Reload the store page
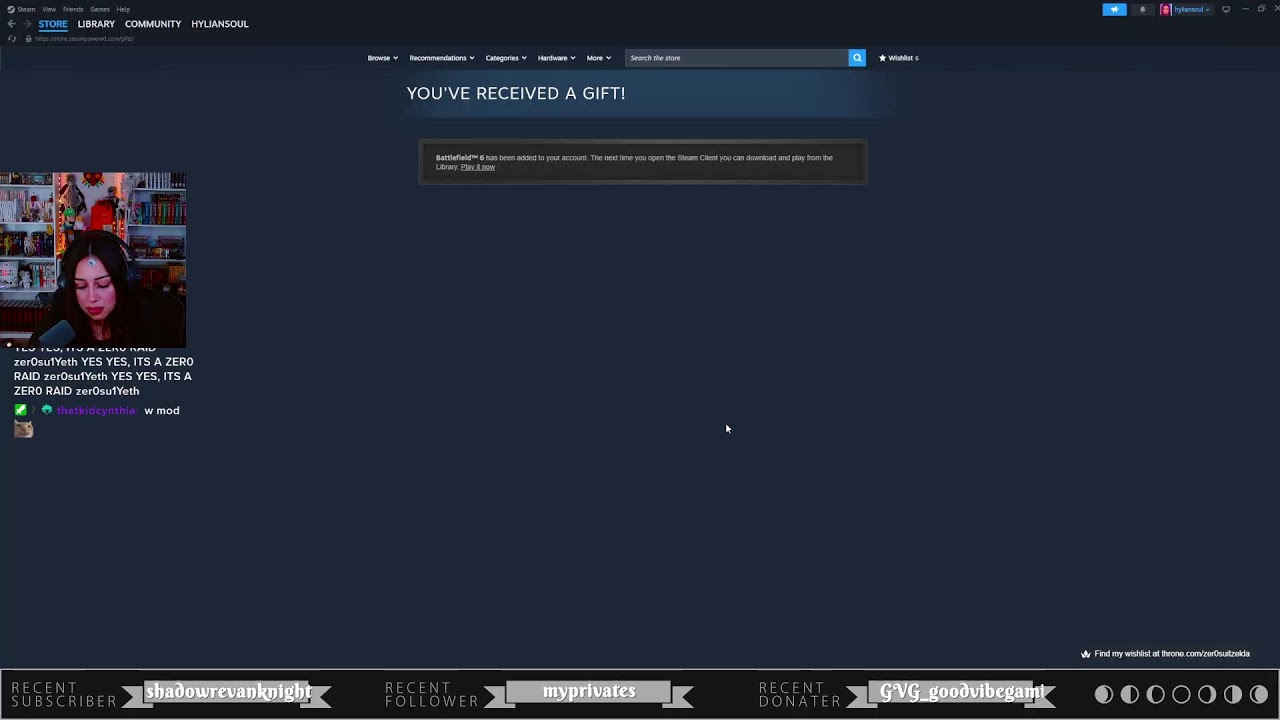 point(12,39)
